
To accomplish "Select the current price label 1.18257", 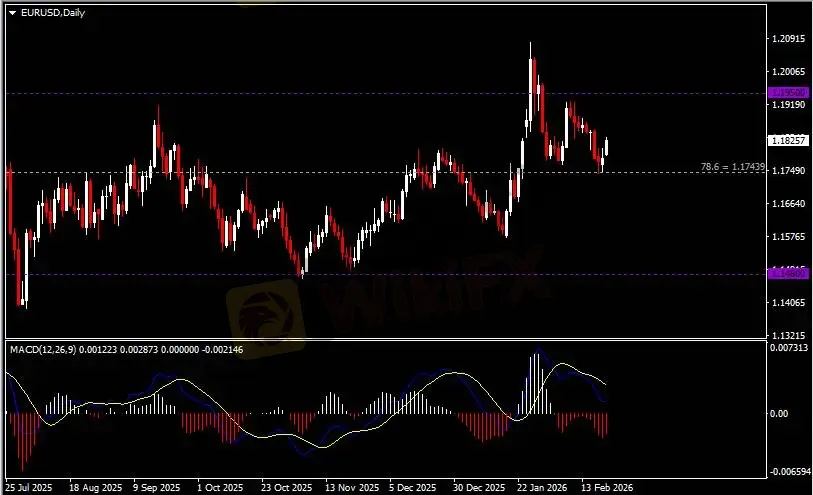I will [x=788, y=140].
